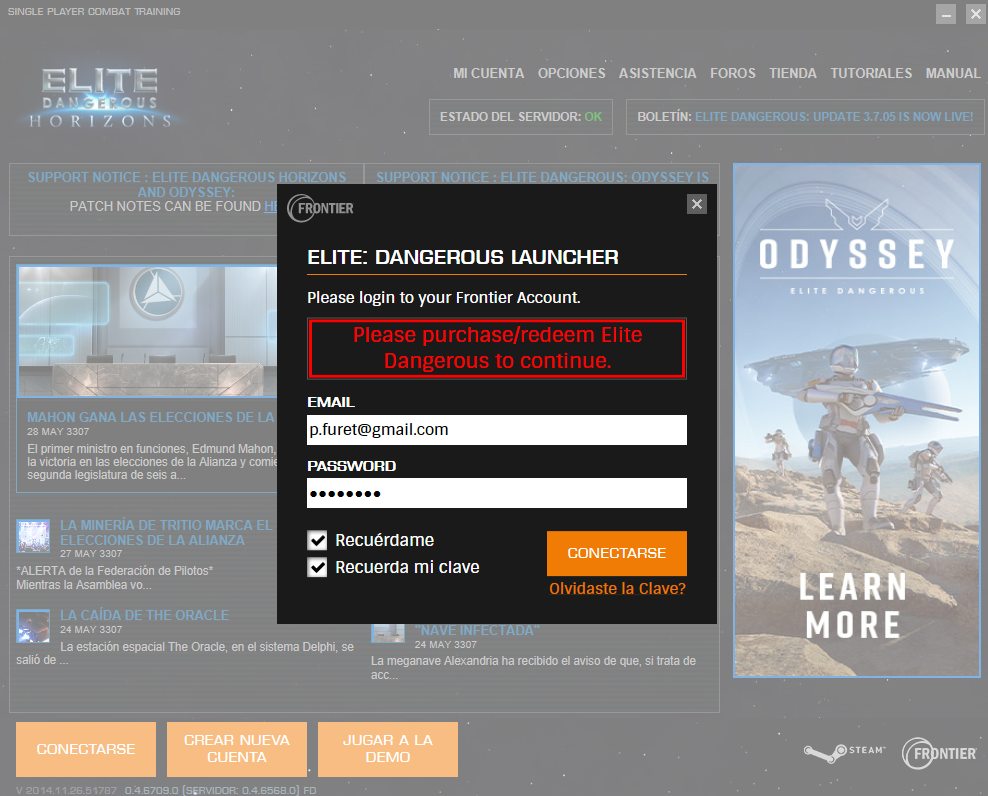Click the EMAIL input field
The width and height of the screenshot is (988, 796).
coord(497,430)
